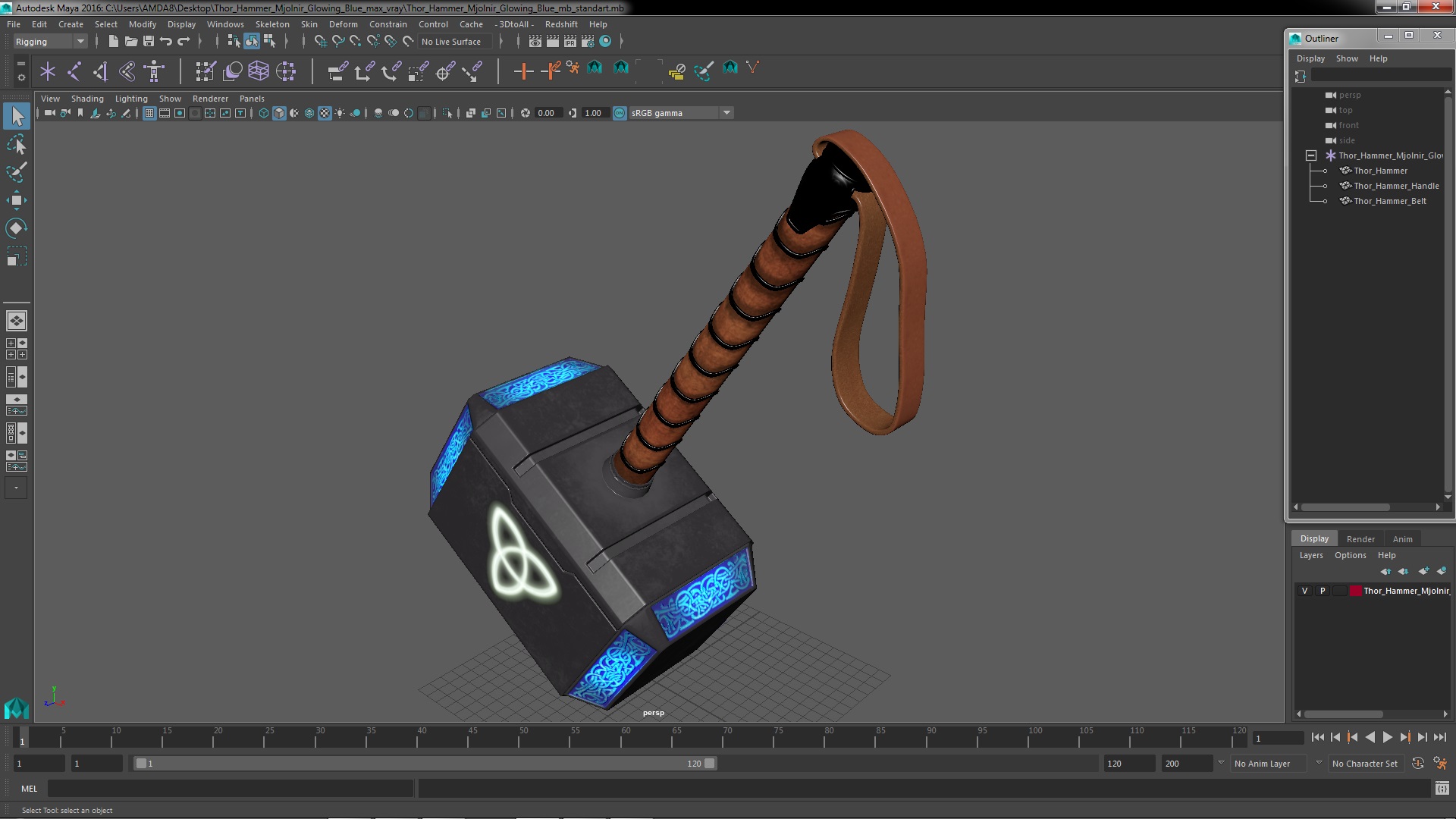The width and height of the screenshot is (1456, 819).
Task: Open the Redshift menu
Action: point(561,24)
